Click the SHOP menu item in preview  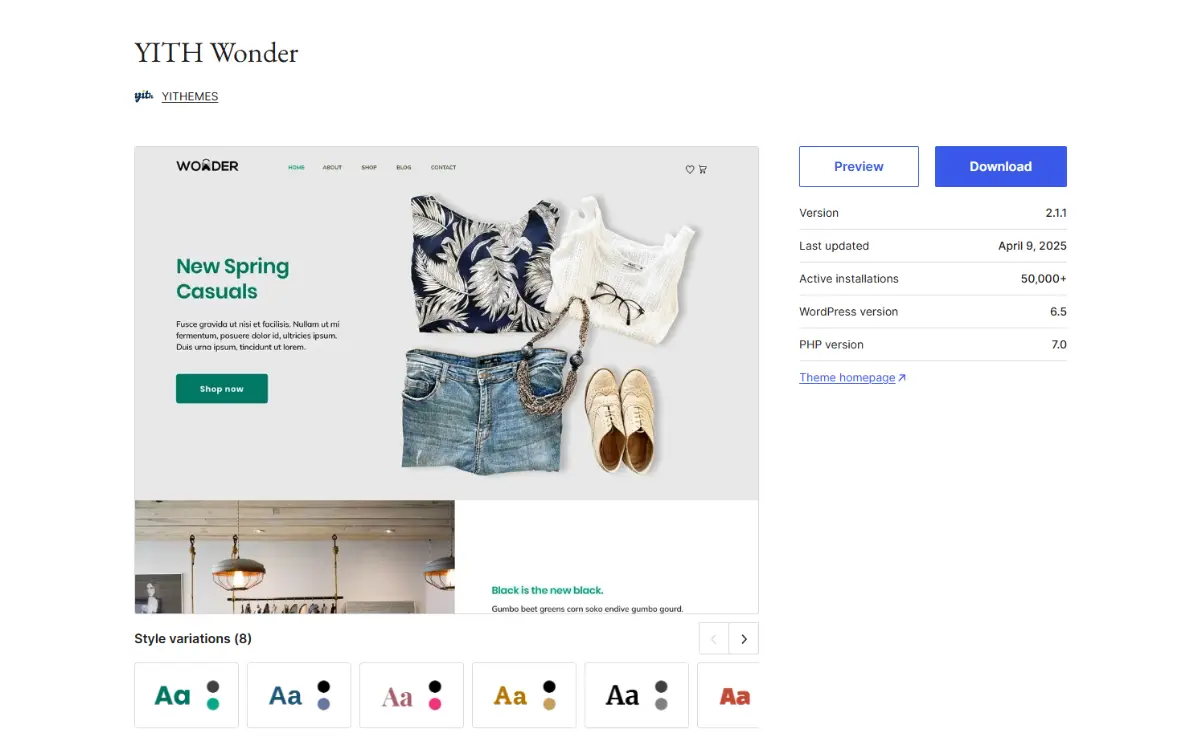tap(369, 168)
